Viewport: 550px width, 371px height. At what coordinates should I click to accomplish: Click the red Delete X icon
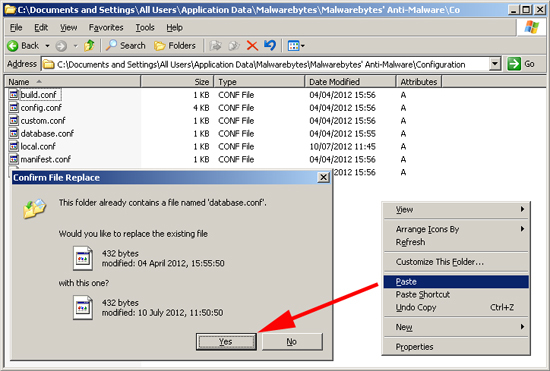(x=252, y=46)
